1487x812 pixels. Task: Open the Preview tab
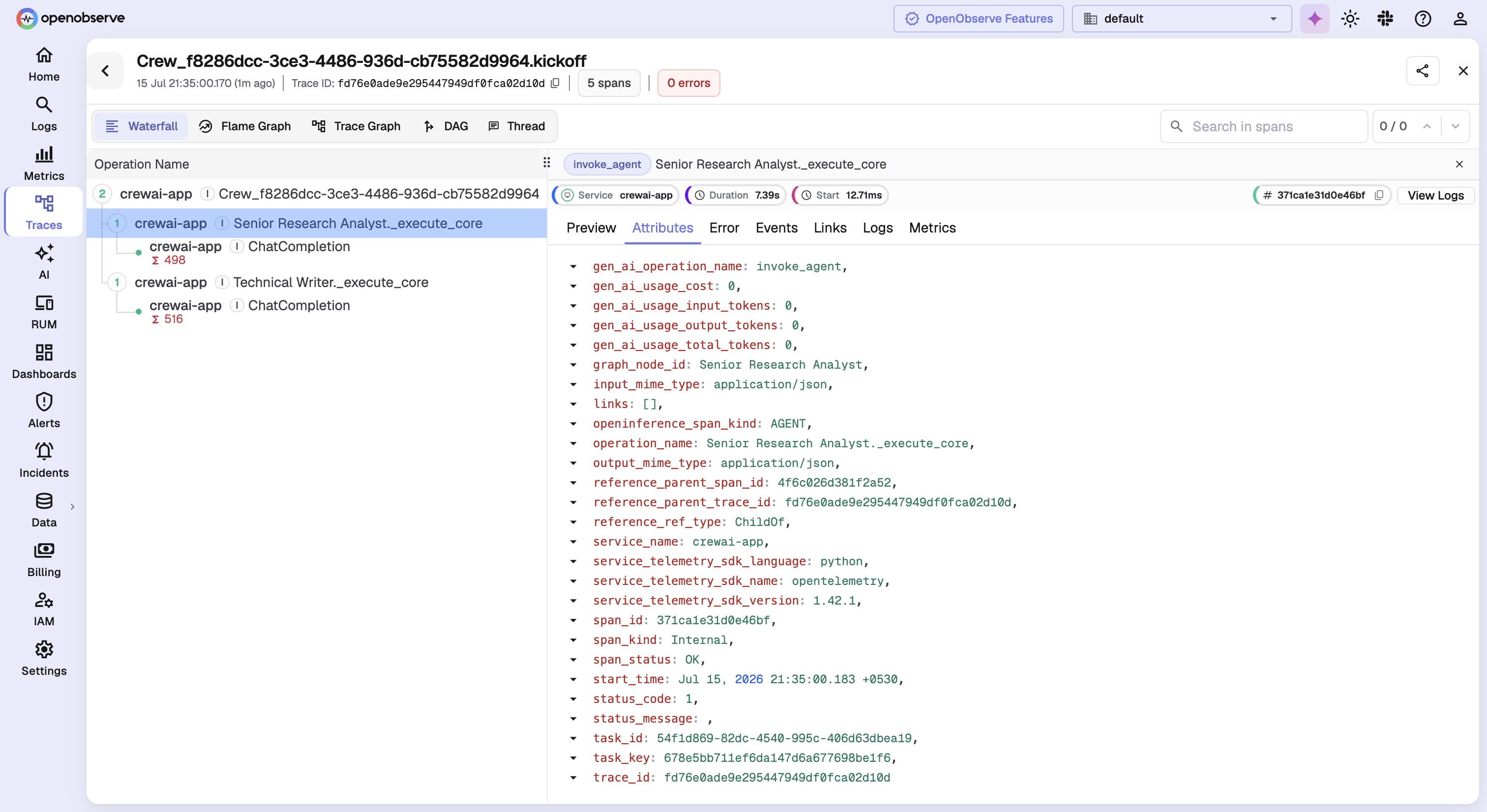(x=591, y=228)
